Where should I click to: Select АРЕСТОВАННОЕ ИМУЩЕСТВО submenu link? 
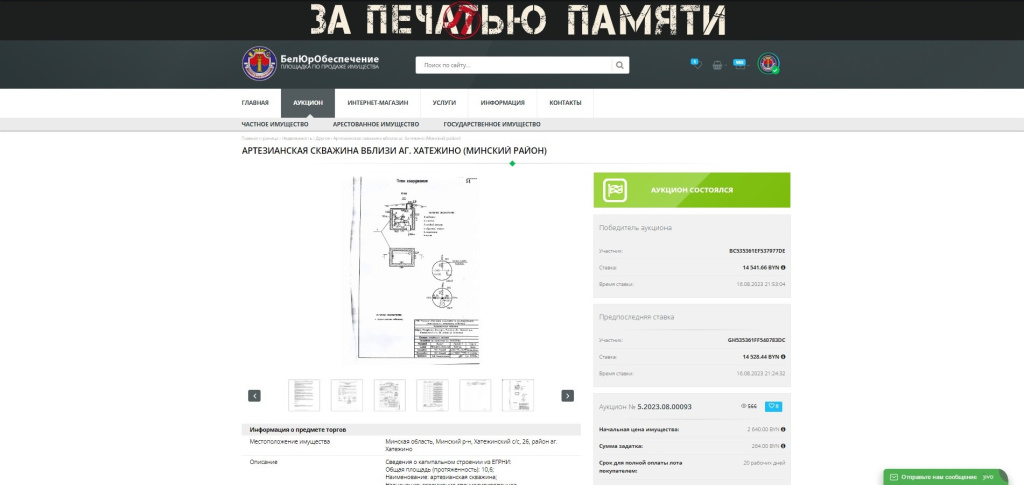pos(376,124)
